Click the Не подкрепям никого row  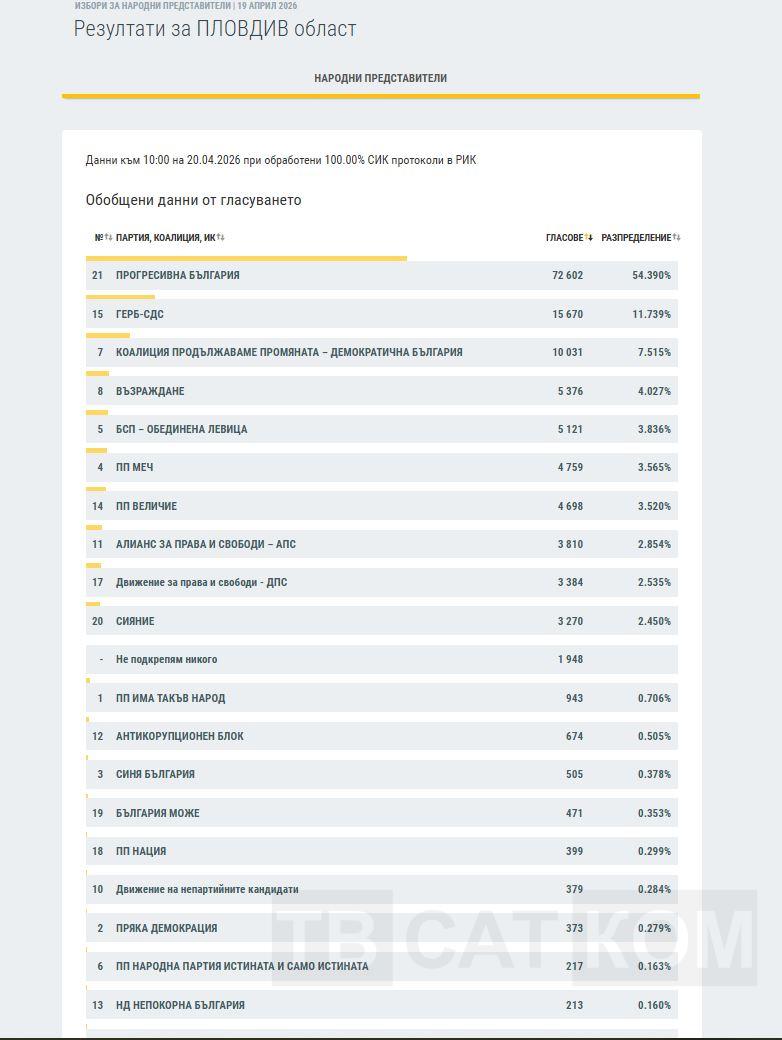point(381,659)
